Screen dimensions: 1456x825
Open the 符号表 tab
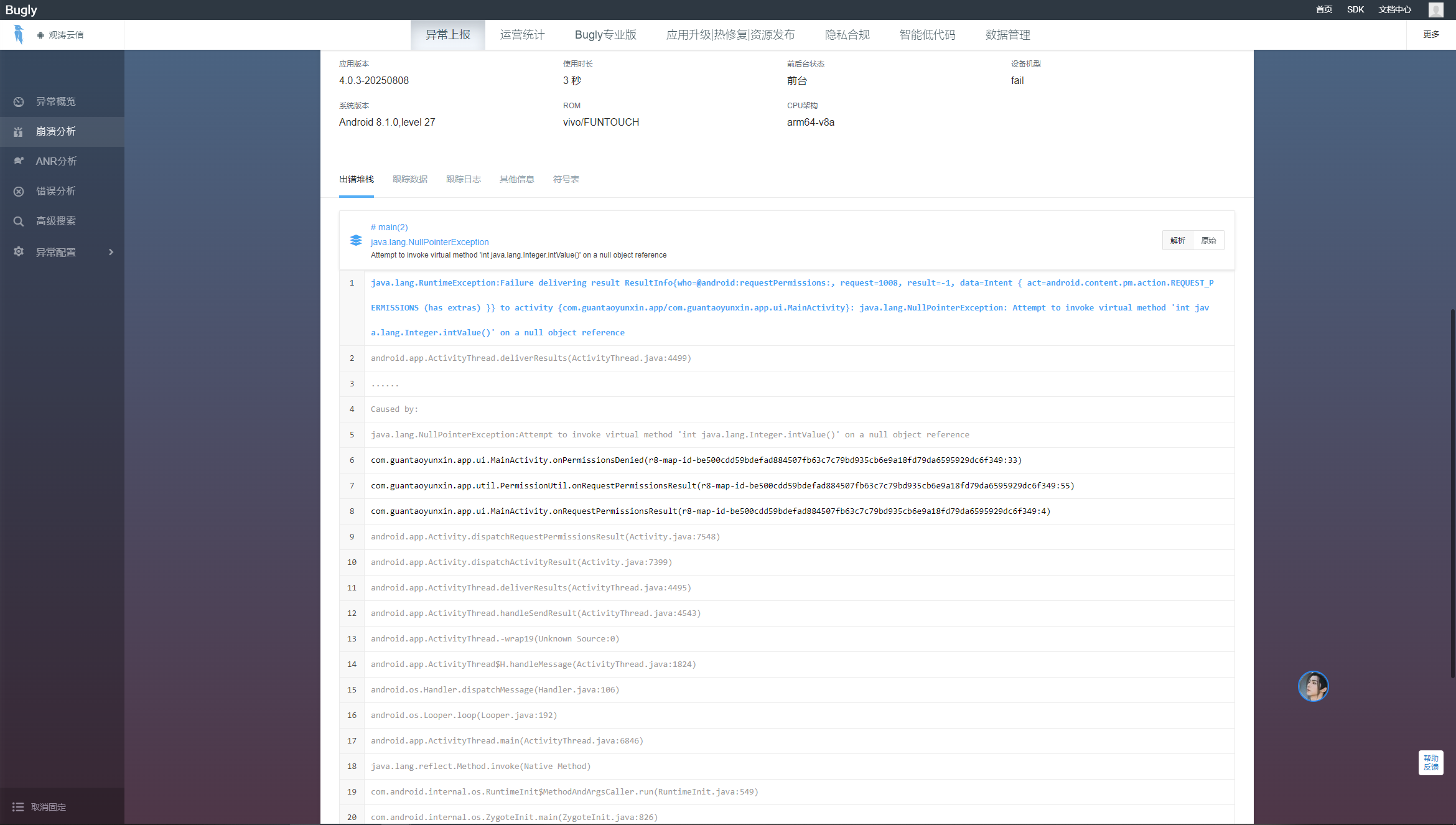[x=566, y=179]
